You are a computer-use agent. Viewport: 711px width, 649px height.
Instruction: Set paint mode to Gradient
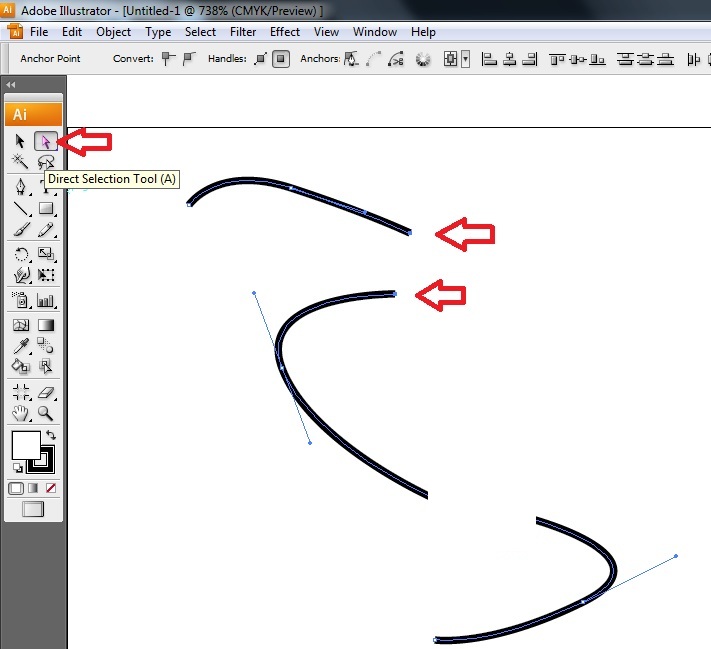click(x=33, y=488)
